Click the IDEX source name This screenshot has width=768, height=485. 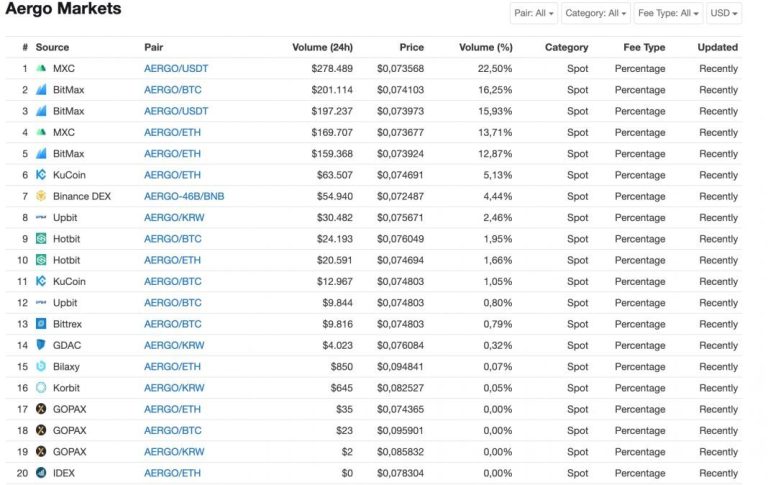(x=64, y=473)
